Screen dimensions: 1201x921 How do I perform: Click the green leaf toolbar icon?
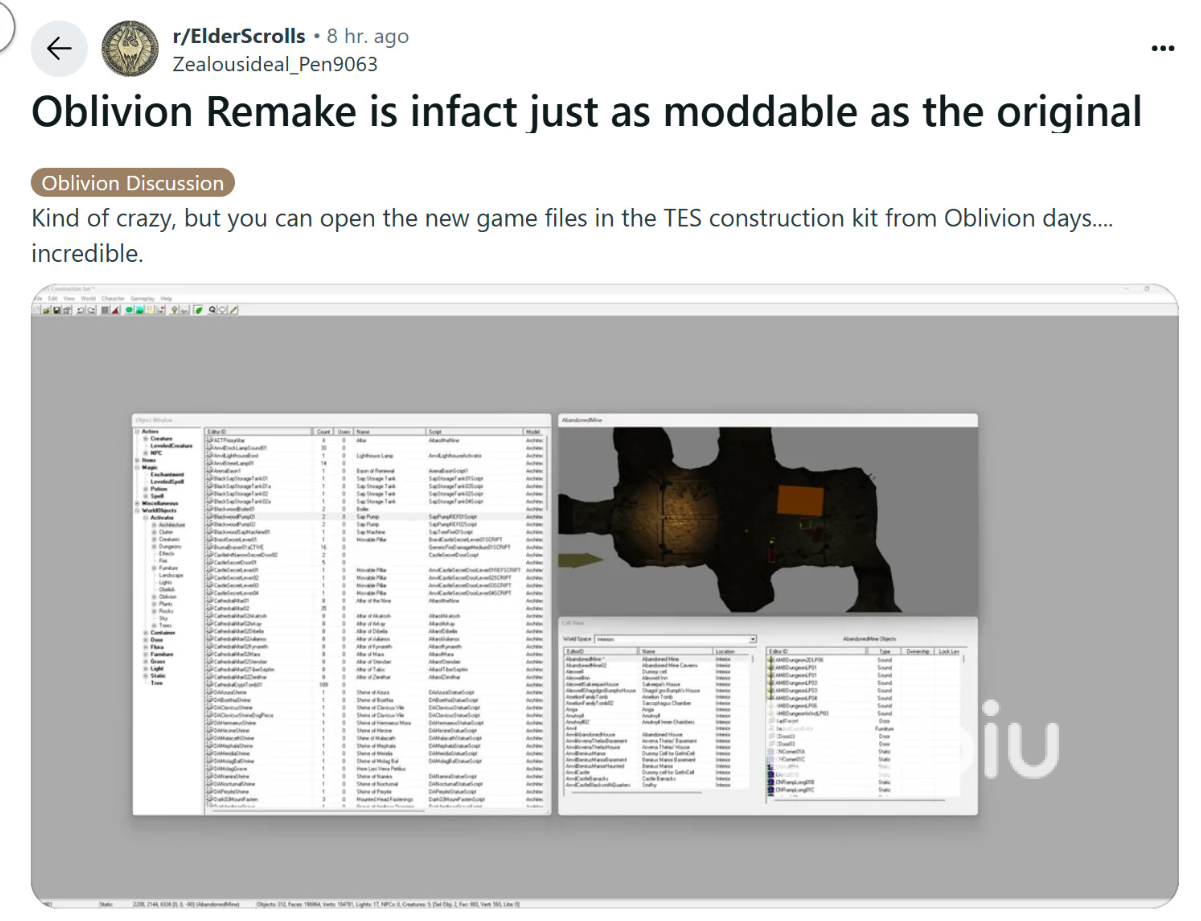[x=199, y=310]
